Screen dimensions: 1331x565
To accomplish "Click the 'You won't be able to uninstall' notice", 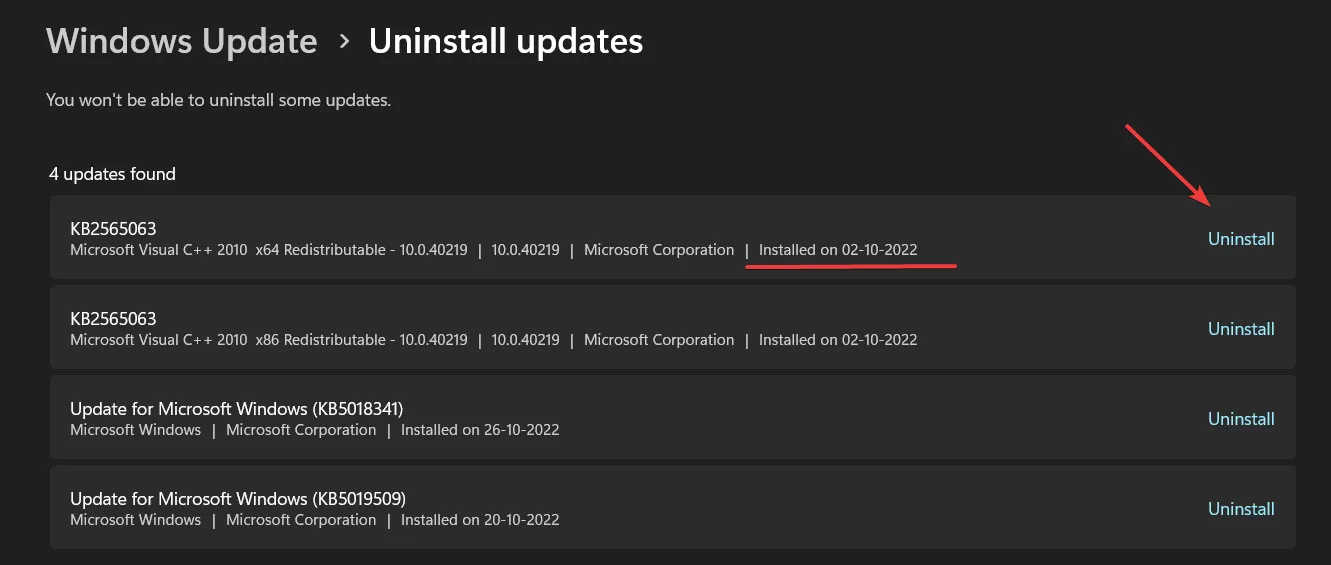I will pos(218,100).
